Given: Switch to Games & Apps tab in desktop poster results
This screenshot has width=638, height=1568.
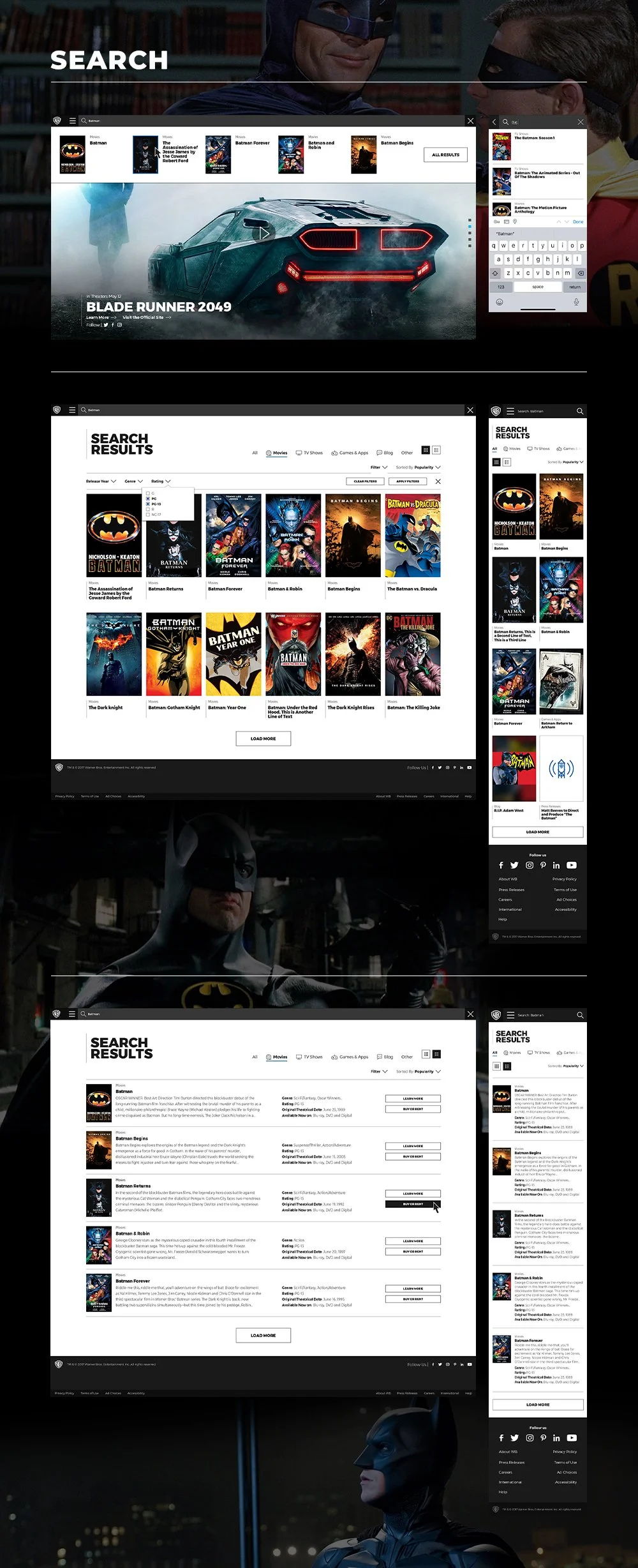Looking at the screenshot, I should pyautogui.click(x=349, y=453).
